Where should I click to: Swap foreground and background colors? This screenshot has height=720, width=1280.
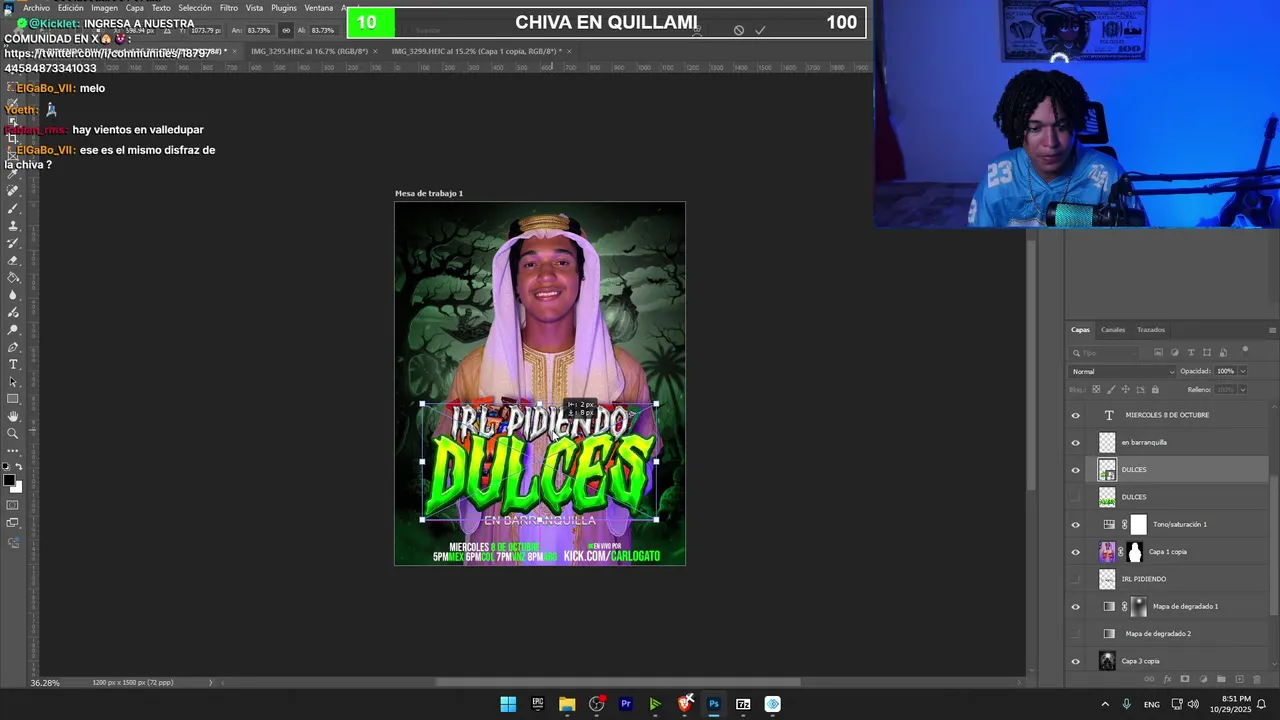pos(19,466)
